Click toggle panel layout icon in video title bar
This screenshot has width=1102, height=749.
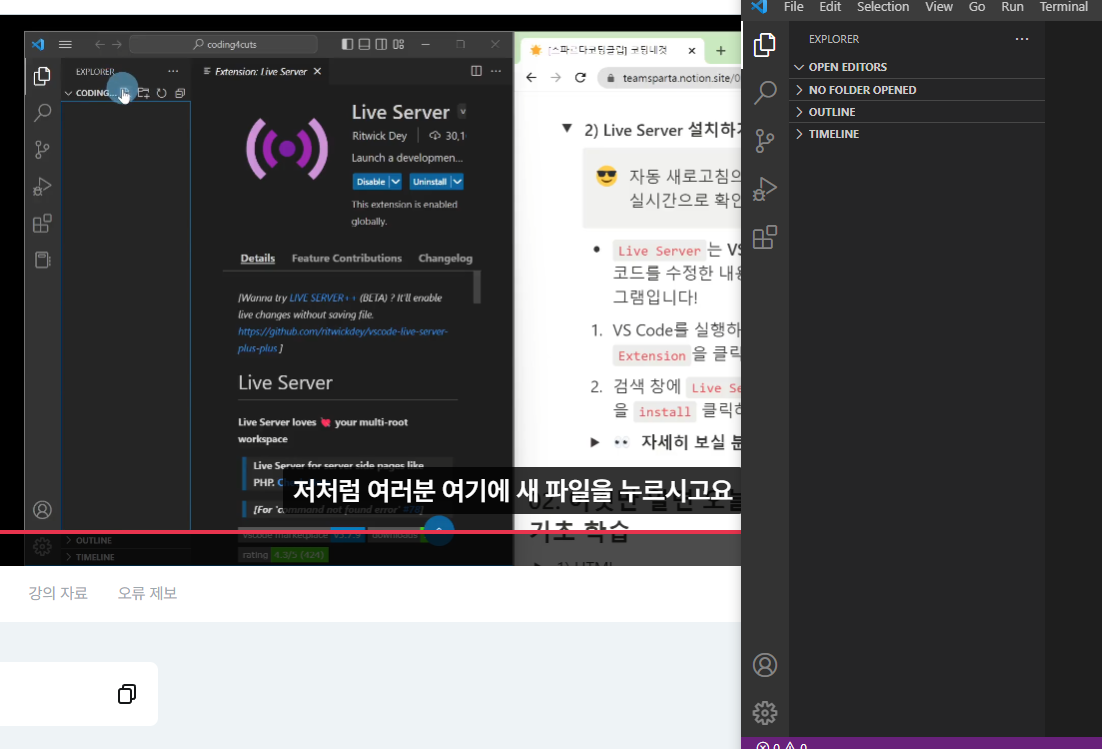pyautogui.click(x=364, y=44)
